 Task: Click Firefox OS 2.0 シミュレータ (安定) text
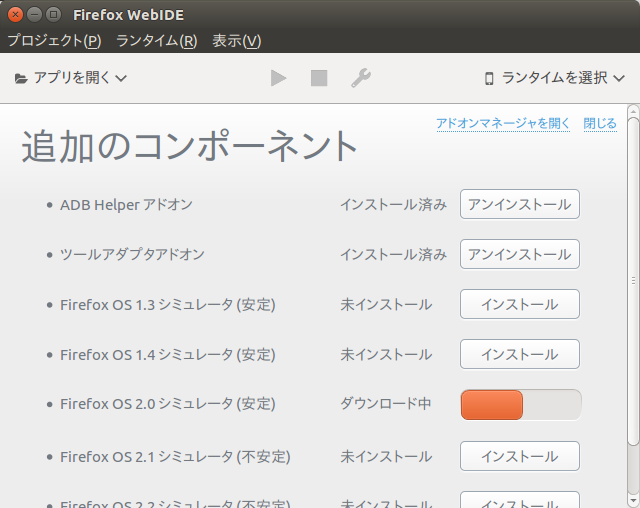[x=168, y=404]
